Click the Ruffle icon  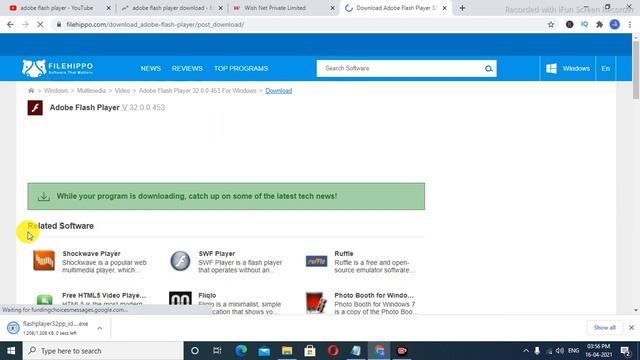[x=316, y=261]
